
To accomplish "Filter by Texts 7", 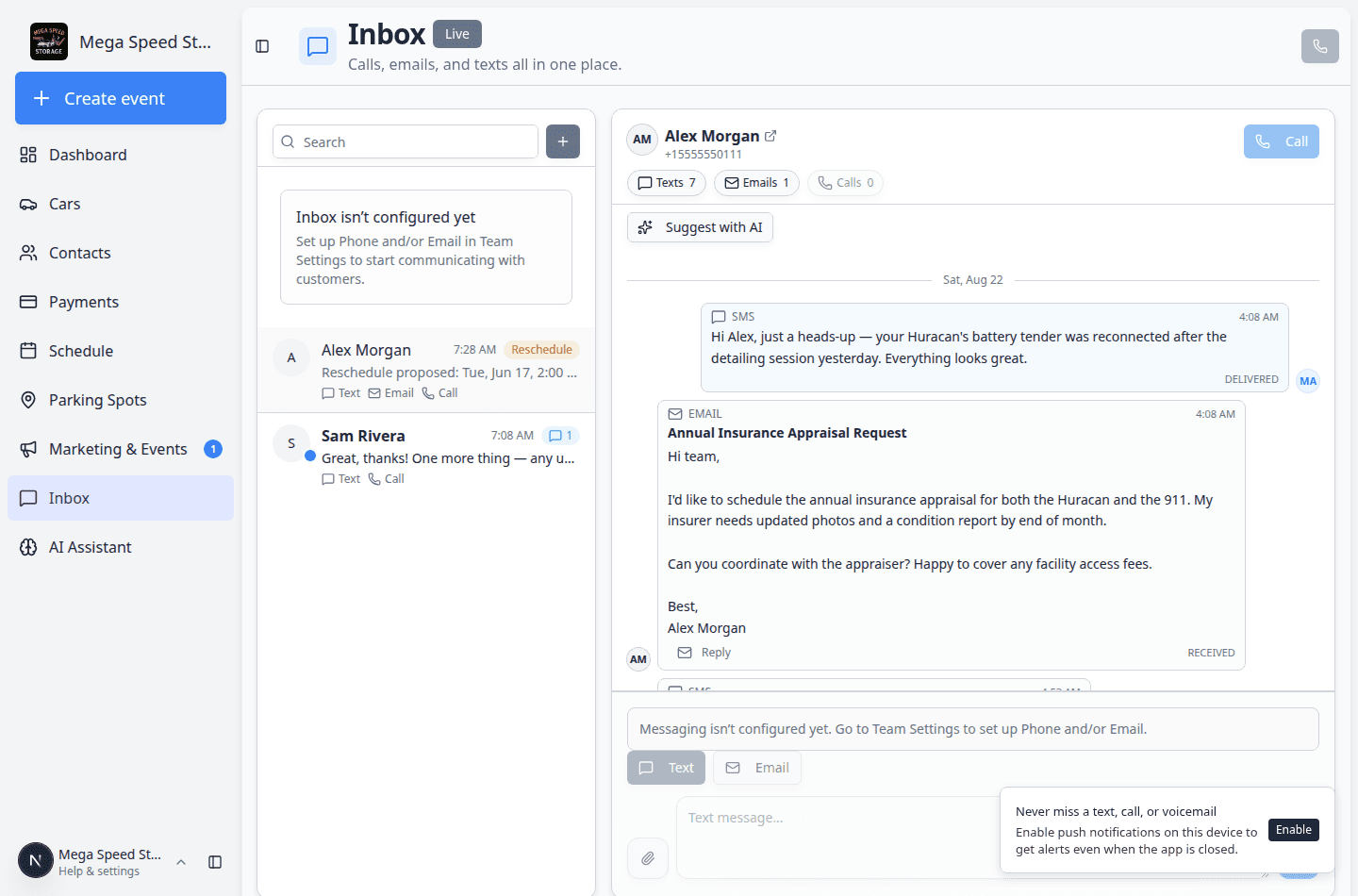I will (667, 183).
